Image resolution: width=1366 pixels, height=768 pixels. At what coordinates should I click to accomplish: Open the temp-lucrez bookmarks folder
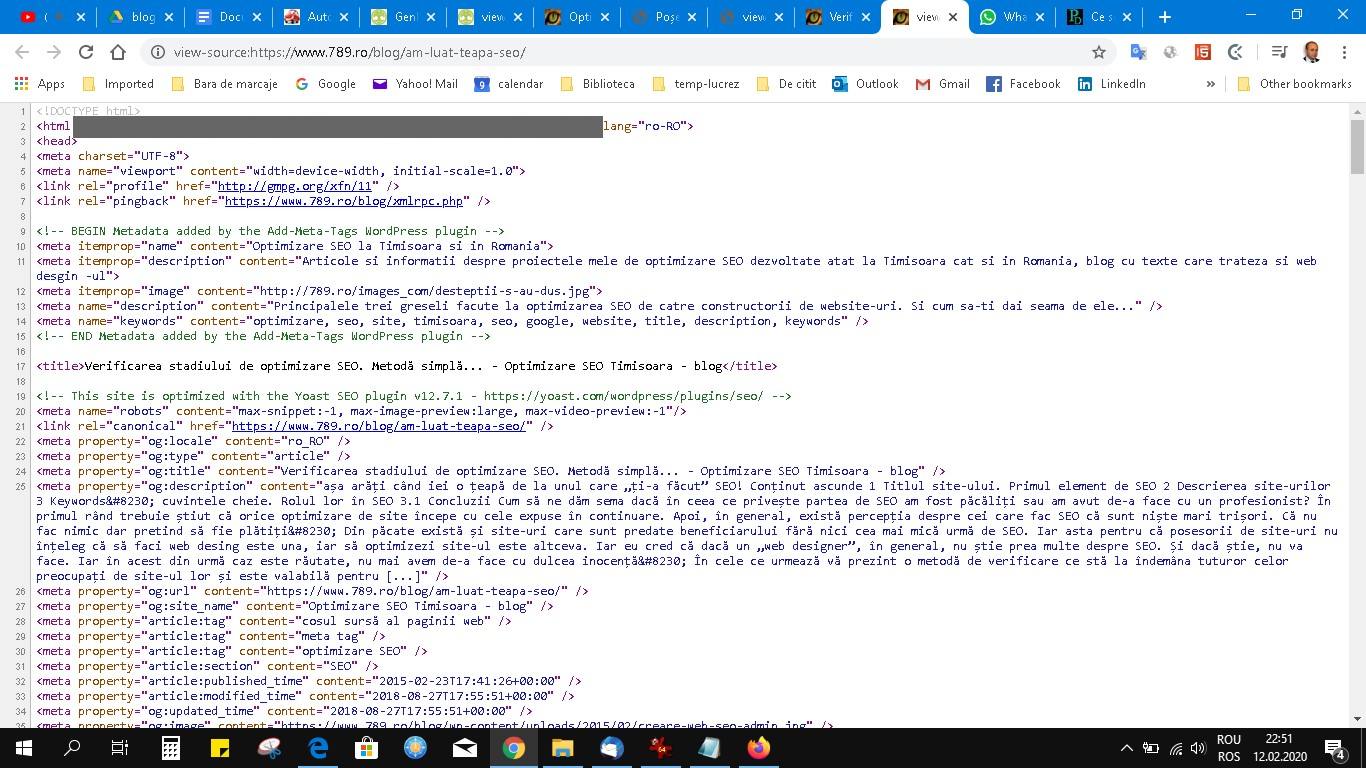(x=695, y=84)
